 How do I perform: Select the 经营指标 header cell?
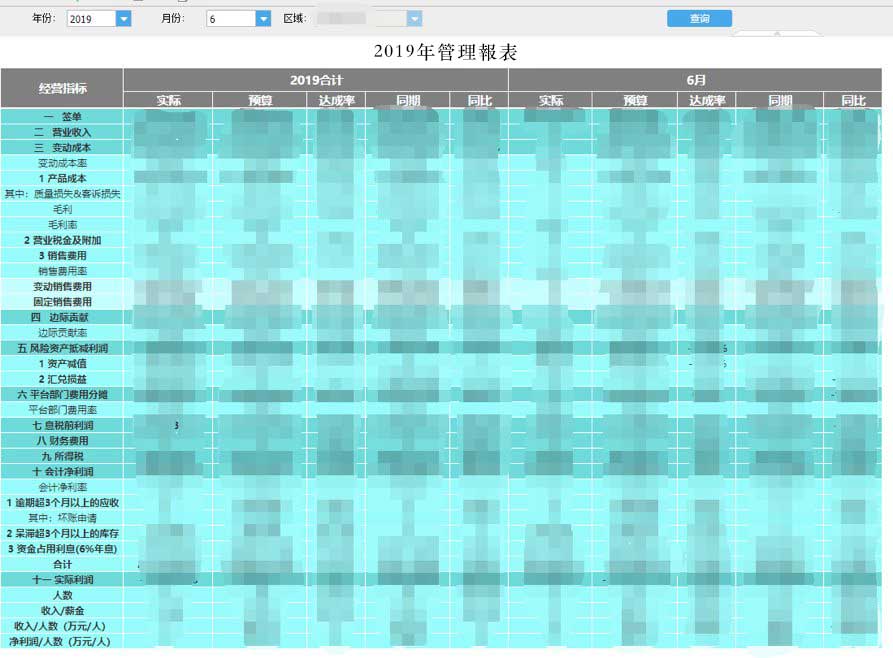pyautogui.click(x=62, y=88)
